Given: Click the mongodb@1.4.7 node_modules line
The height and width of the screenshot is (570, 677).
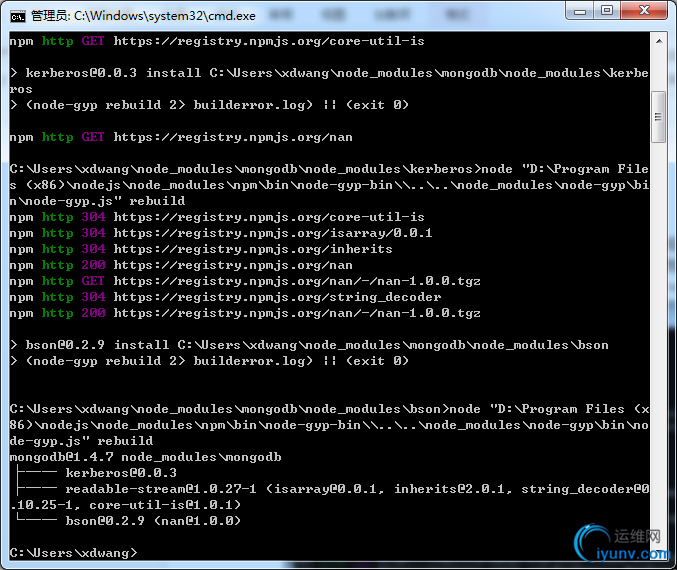Looking at the screenshot, I should (x=146, y=457).
